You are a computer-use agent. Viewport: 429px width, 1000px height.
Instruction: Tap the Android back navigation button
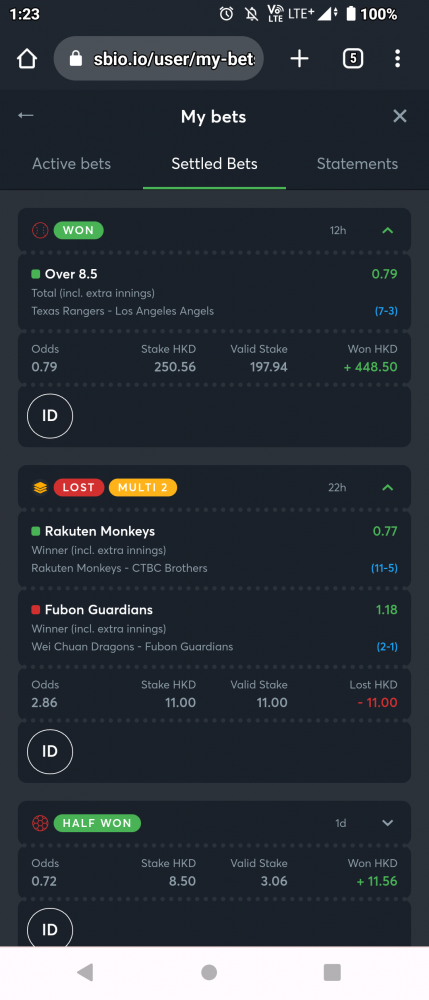pos(85,972)
